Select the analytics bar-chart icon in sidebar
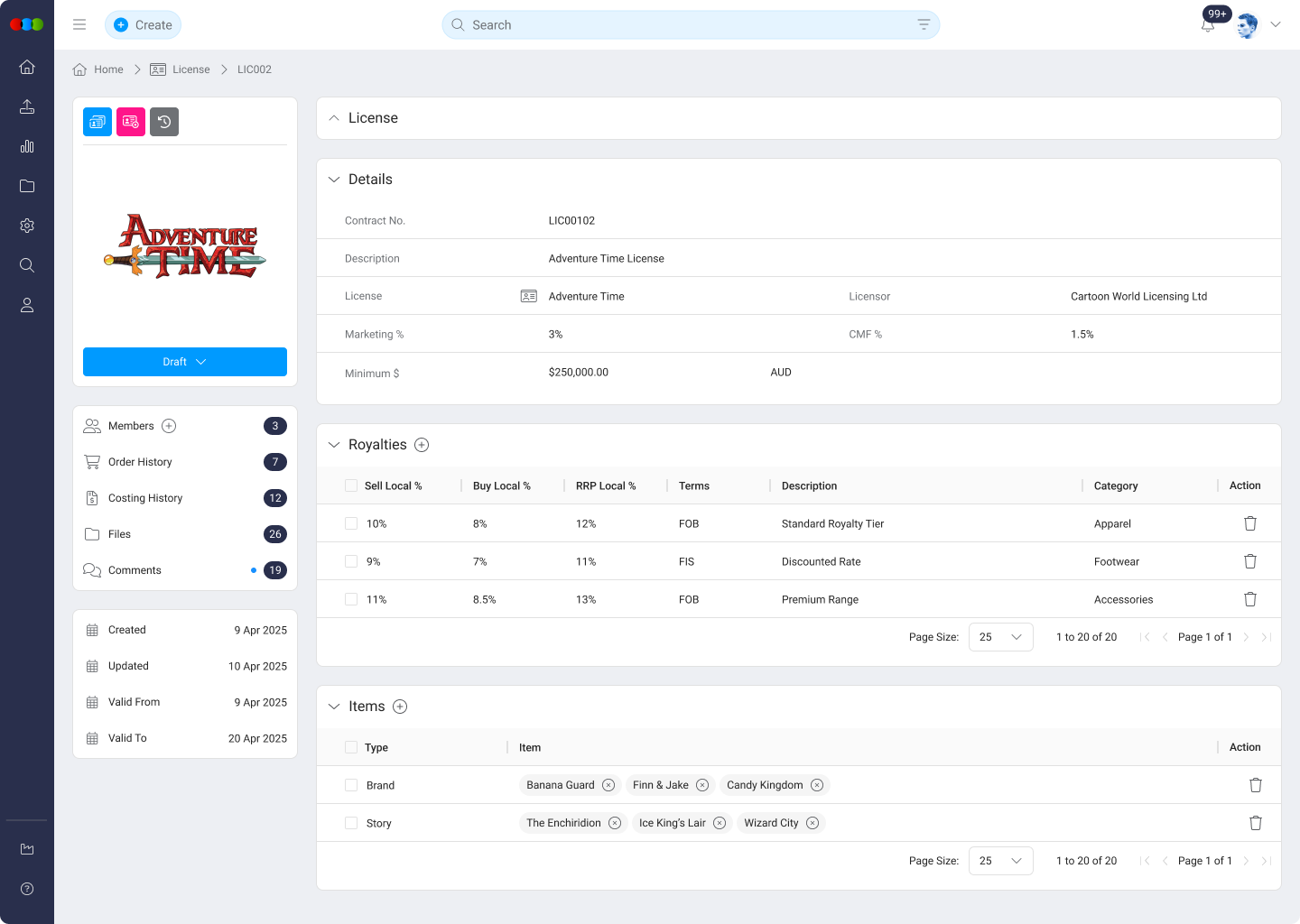 (26, 146)
